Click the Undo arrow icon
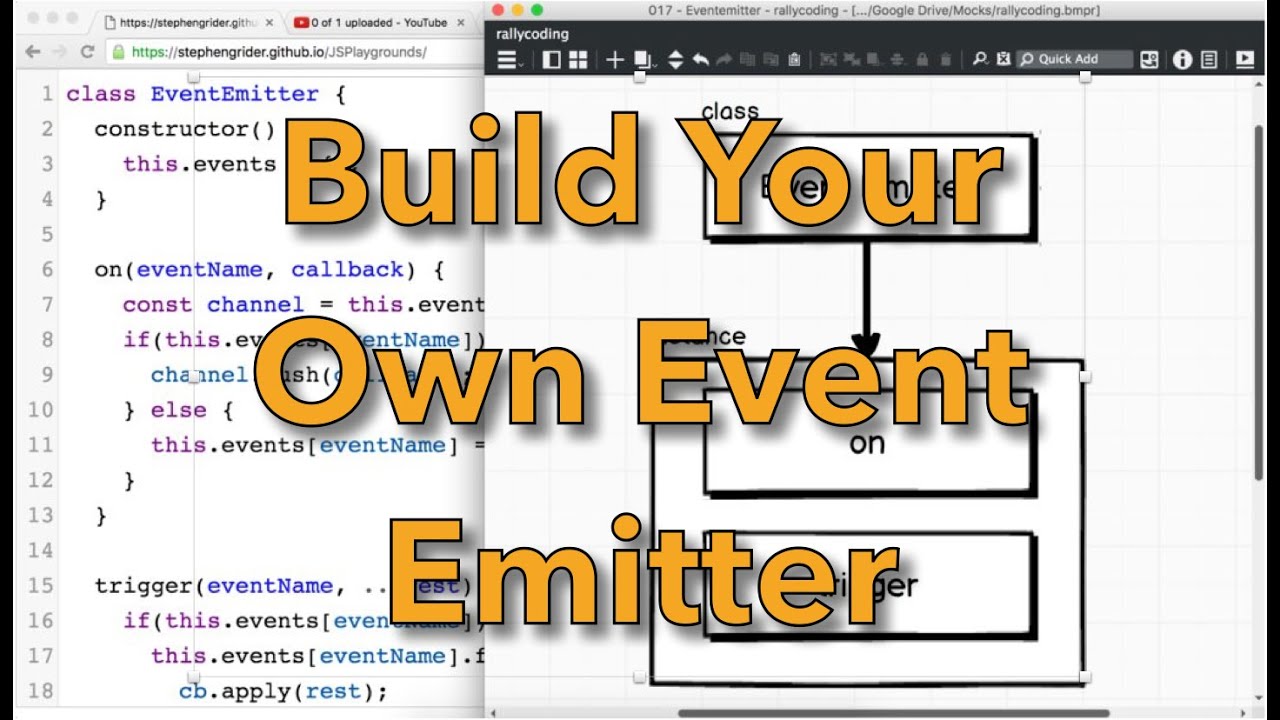This screenshot has height=720, width=1280. [x=701, y=59]
